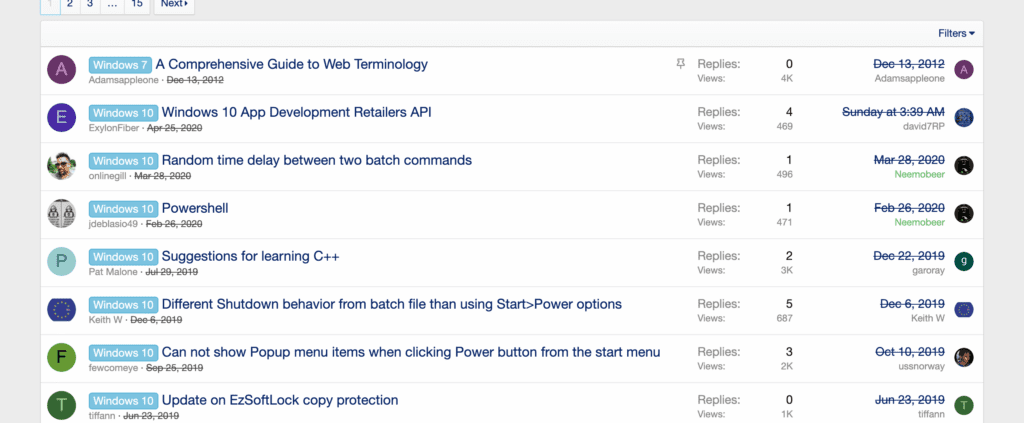Click the sticky pin icon on first thread
The image size is (1024, 423).
681,64
